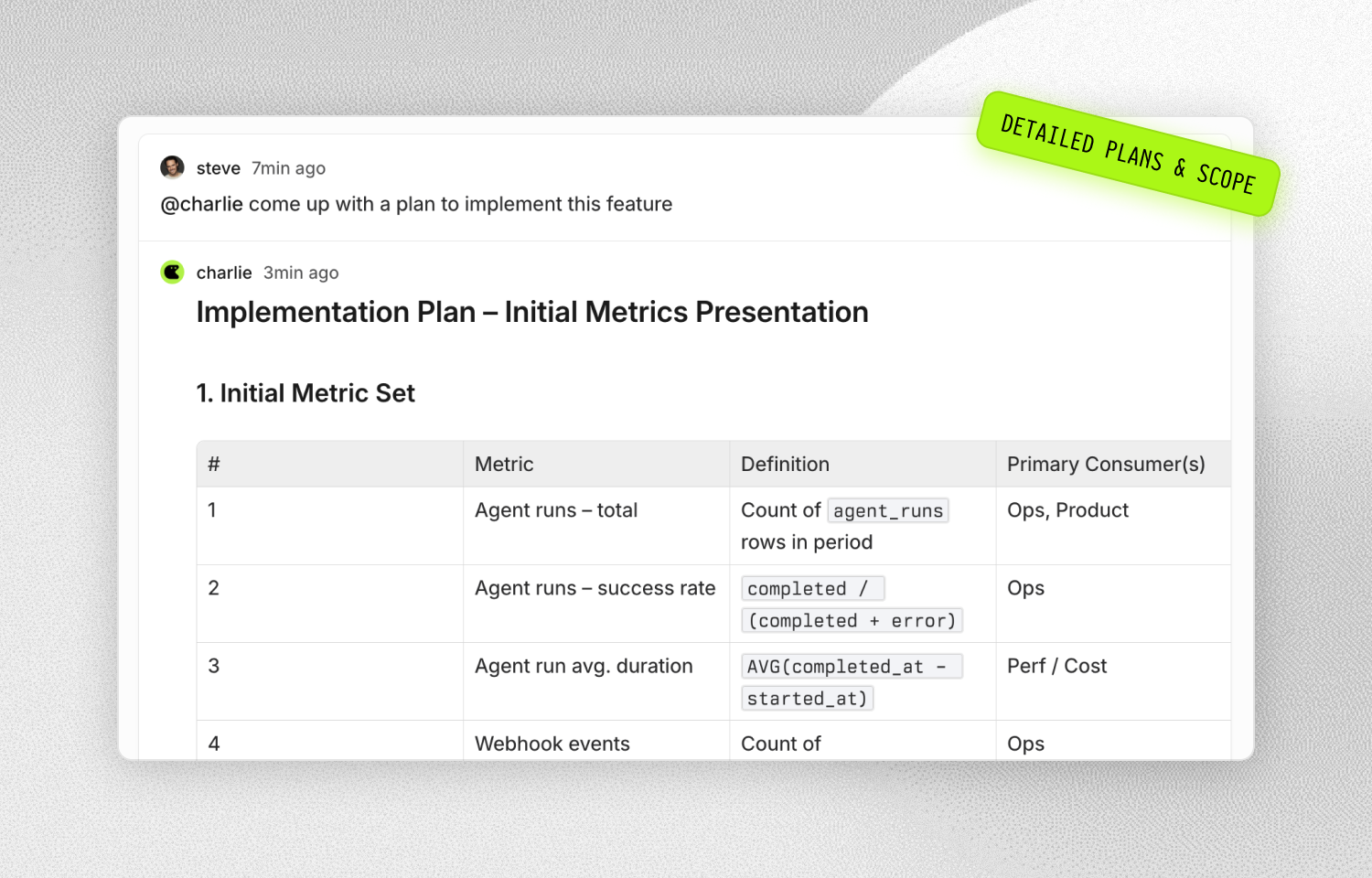Click the Primary Consumer(s) column header

1105,464
